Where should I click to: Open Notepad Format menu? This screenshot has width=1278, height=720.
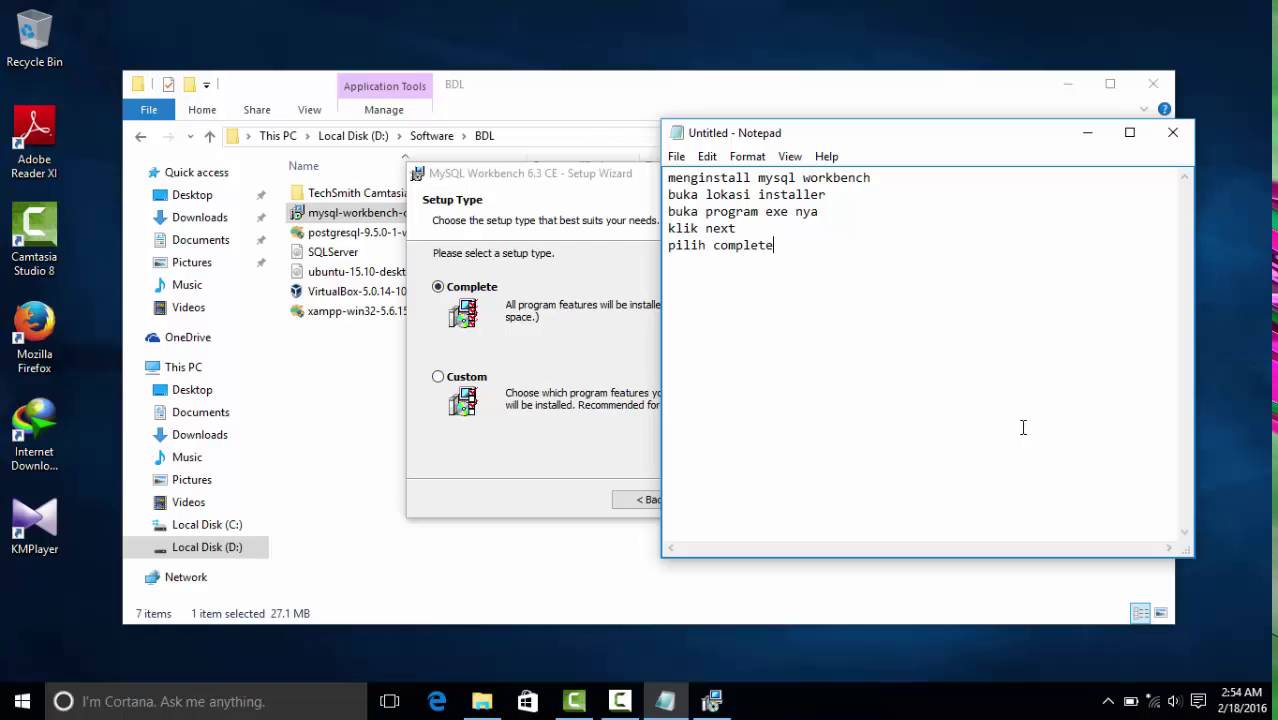747,157
